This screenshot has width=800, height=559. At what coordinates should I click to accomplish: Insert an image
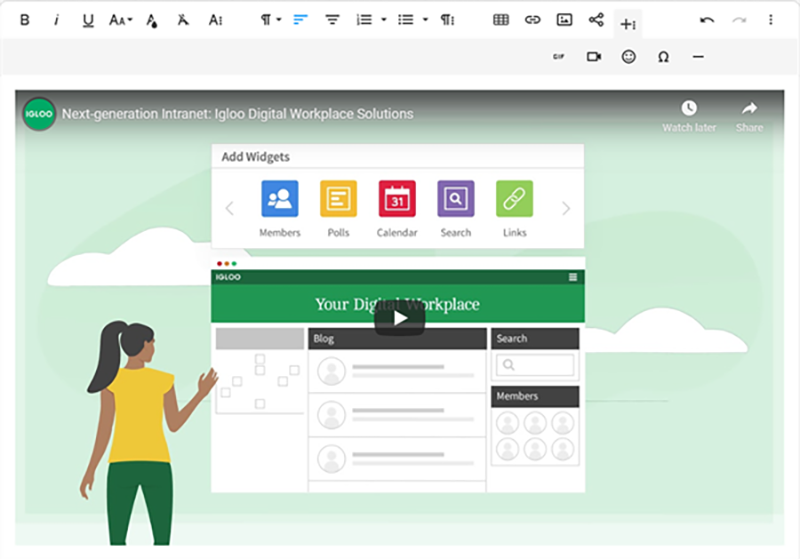click(x=564, y=20)
